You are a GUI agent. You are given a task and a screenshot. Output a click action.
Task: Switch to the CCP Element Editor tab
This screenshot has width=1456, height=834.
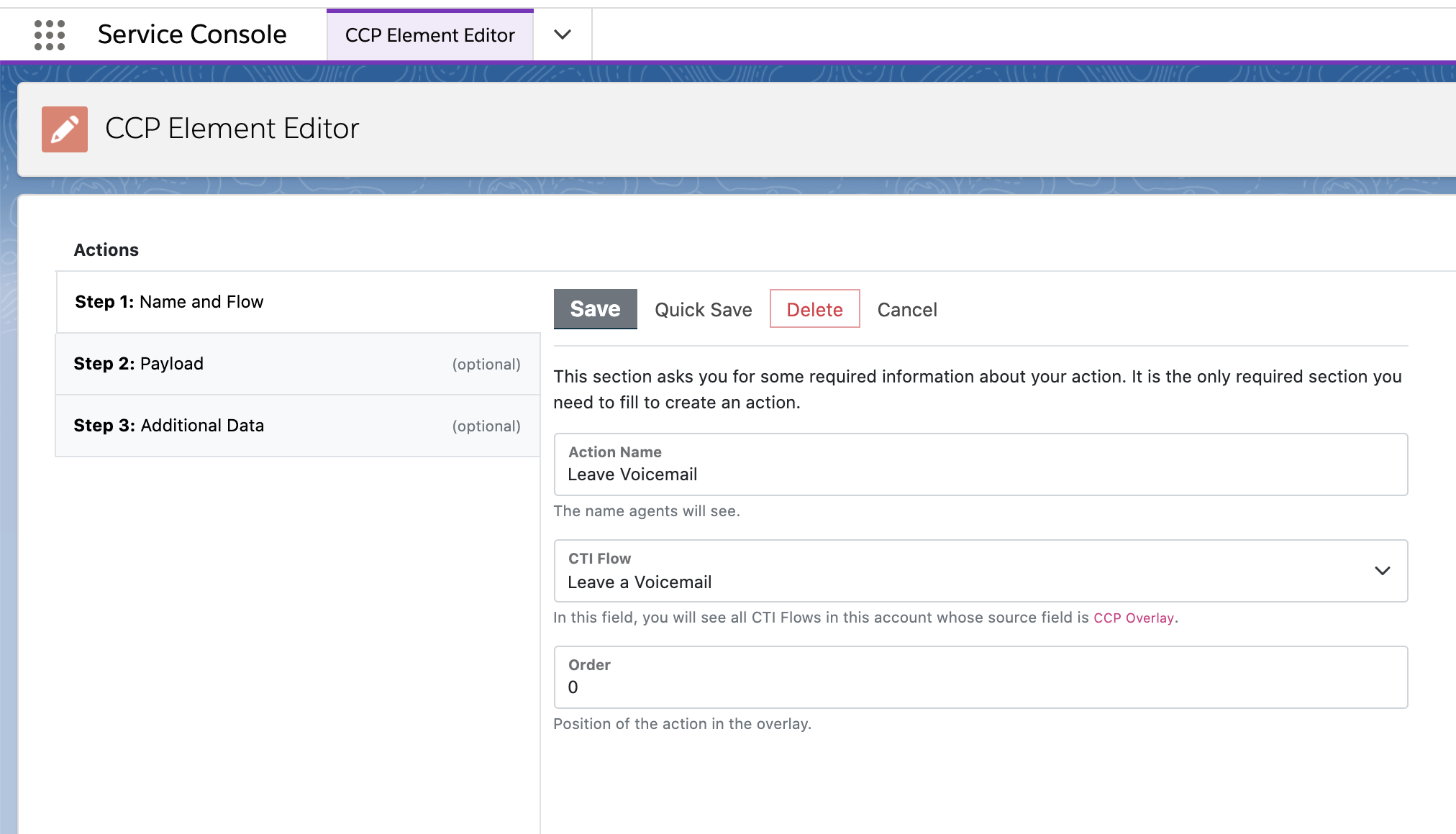(x=430, y=35)
